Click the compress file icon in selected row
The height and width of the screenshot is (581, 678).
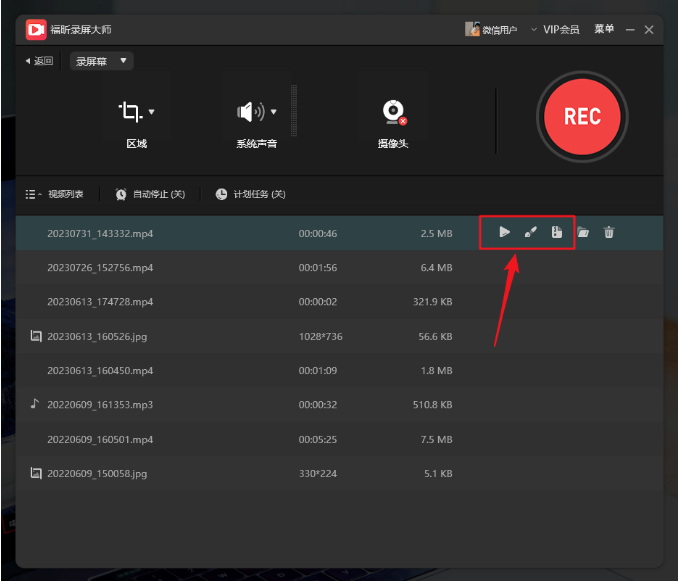pyautogui.click(x=557, y=233)
